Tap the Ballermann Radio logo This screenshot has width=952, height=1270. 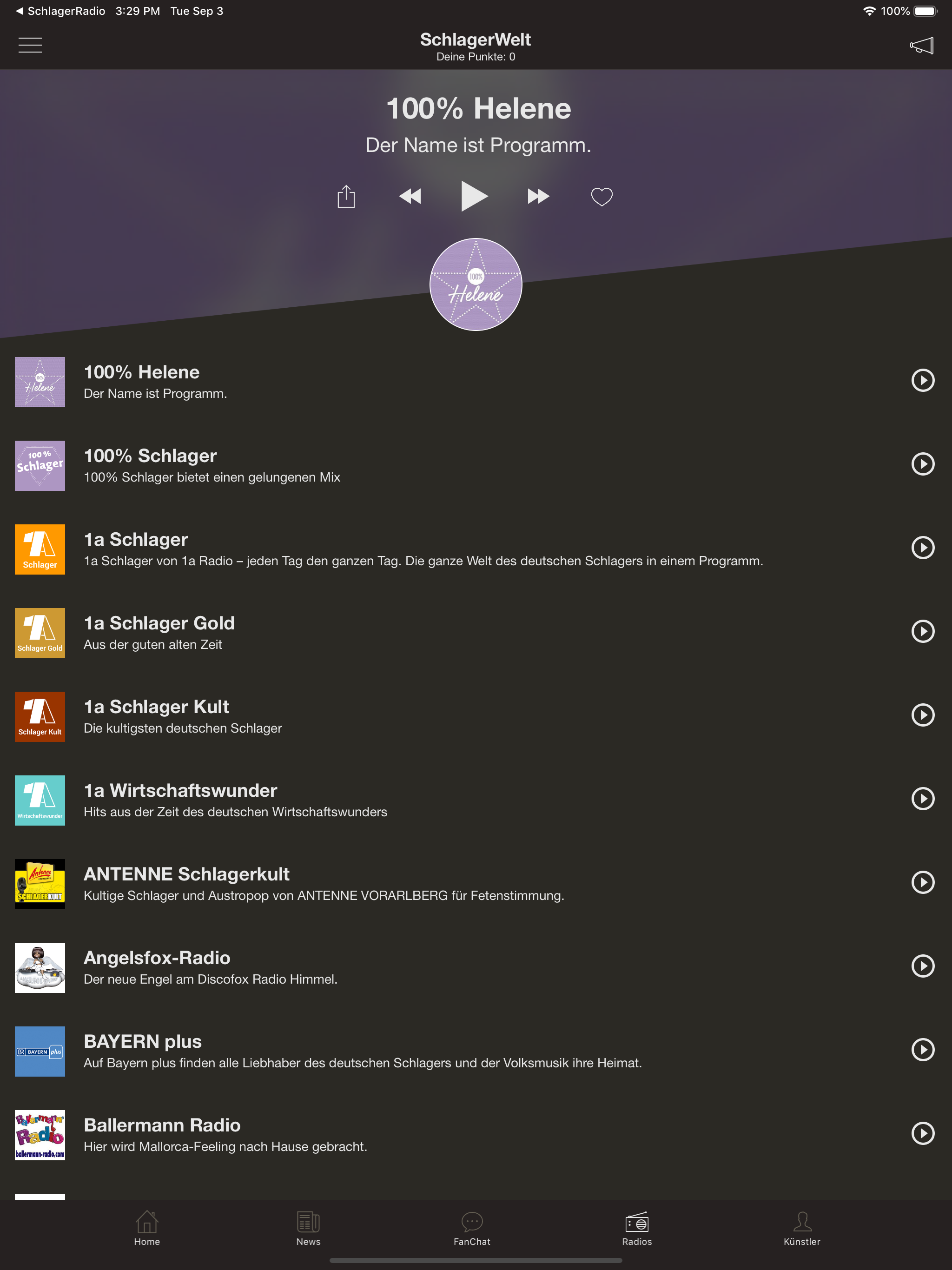pos(40,1135)
